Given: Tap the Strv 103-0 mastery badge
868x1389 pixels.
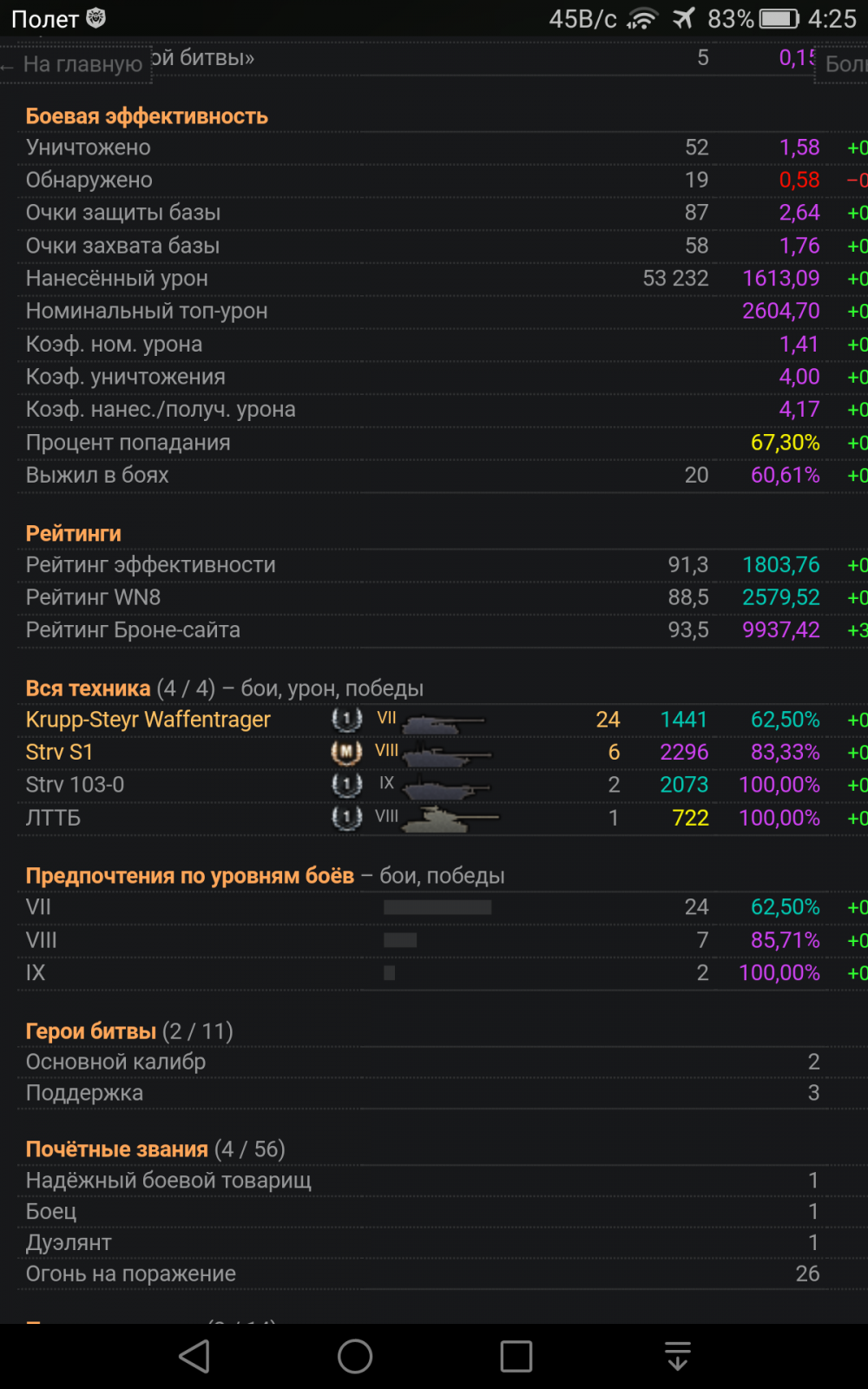Looking at the screenshot, I should [346, 785].
